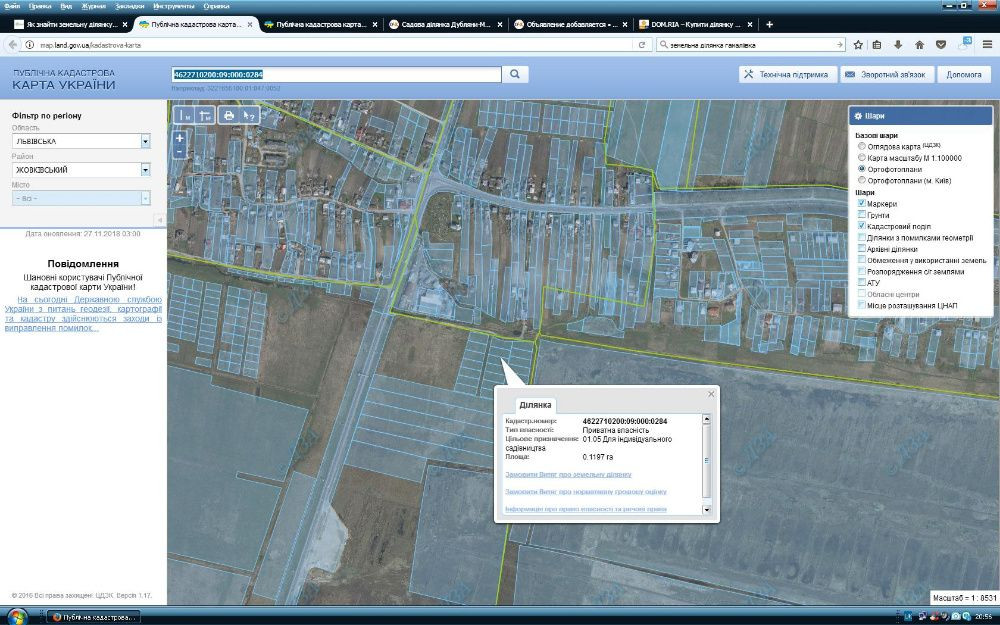
Task: Expand the Район dropdown (Жовківський)
Action: (x=145, y=170)
